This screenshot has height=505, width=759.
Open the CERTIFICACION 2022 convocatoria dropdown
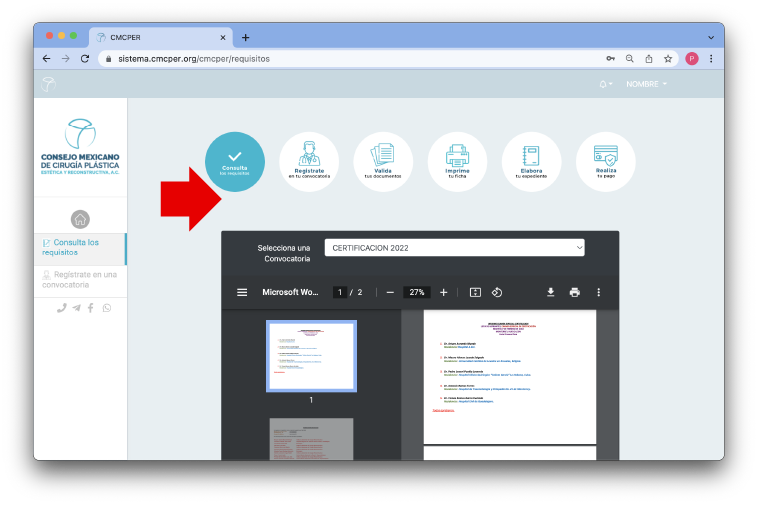point(455,248)
